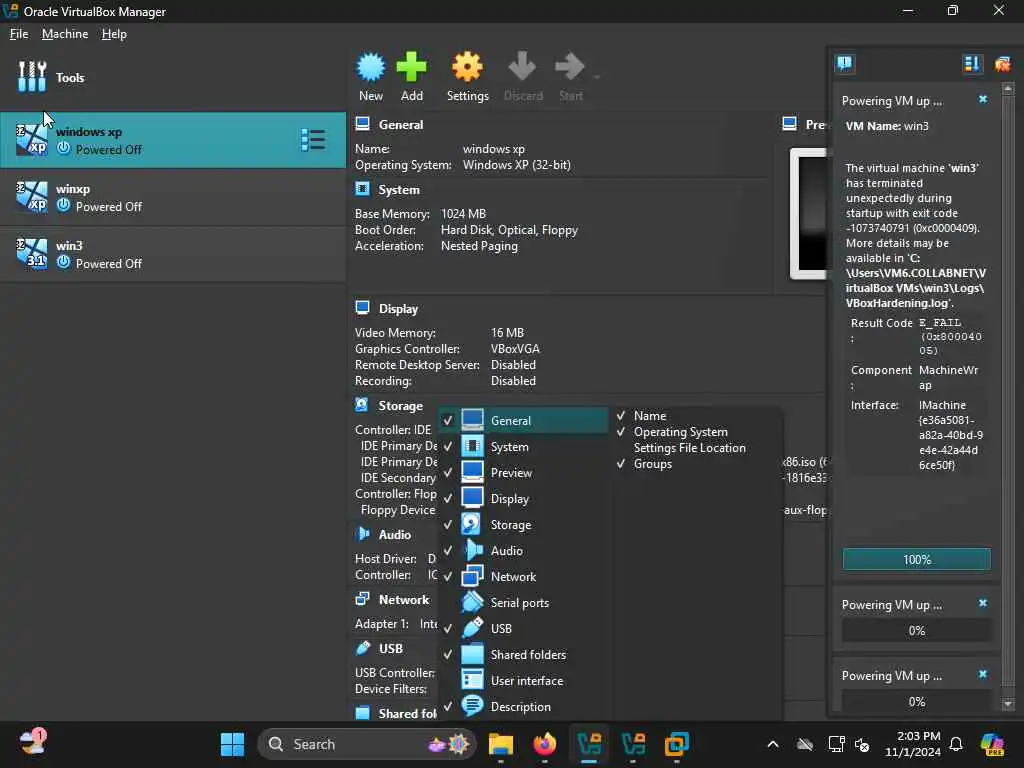Click the taskbar Search box
The image size is (1024, 768).
[x=366, y=744]
